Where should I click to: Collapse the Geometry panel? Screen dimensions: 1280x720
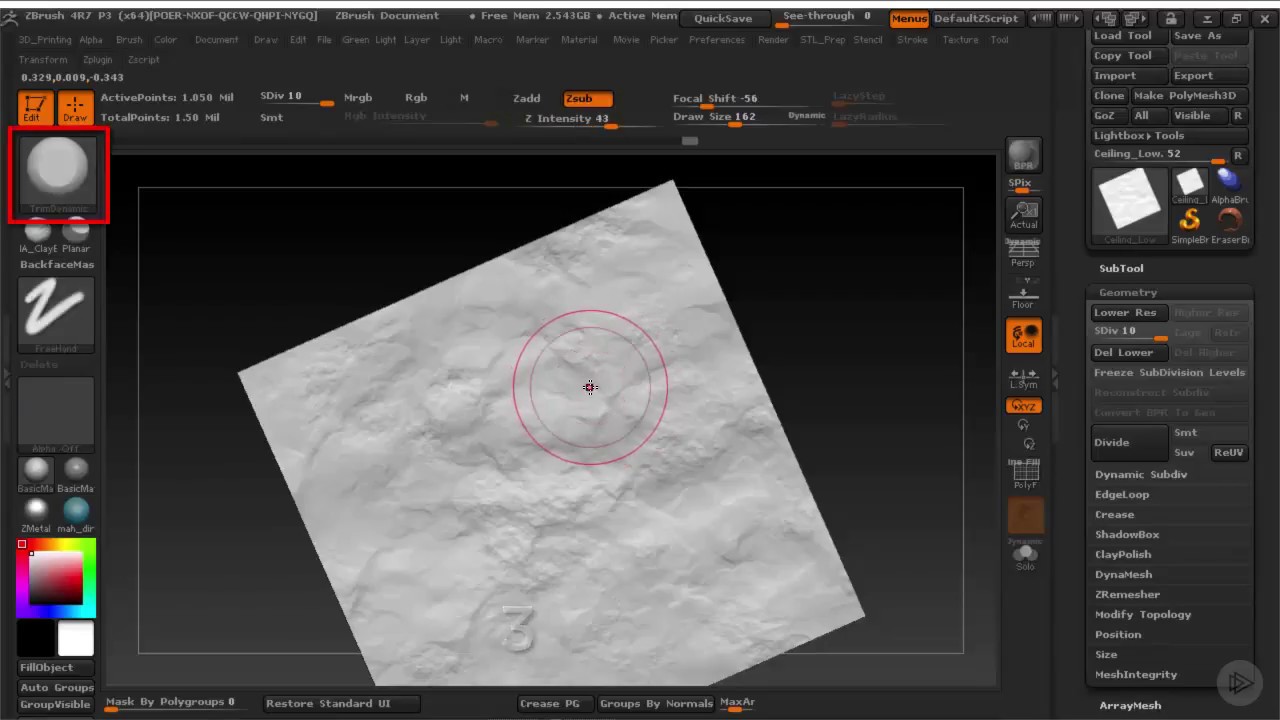coord(1128,293)
